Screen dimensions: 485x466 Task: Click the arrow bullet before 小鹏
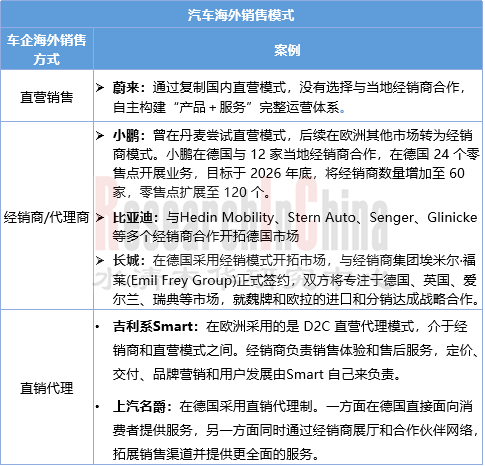(100, 136)
